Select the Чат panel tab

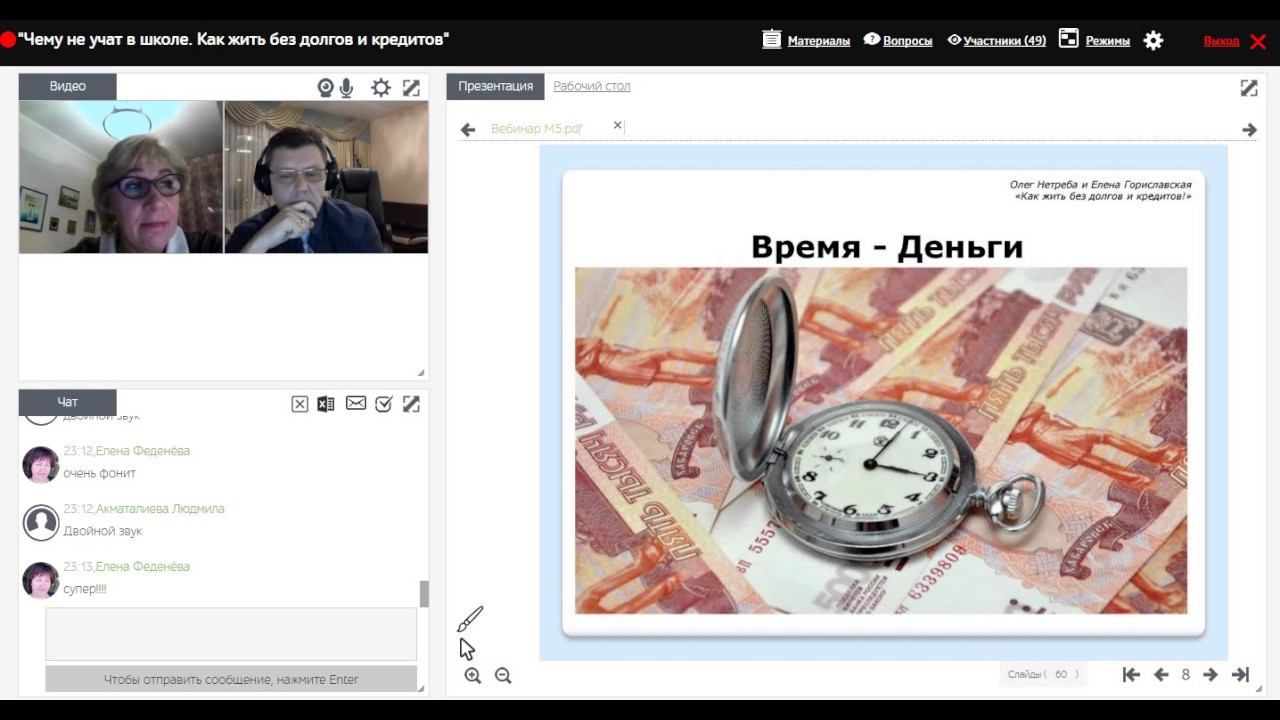(68, 402)
